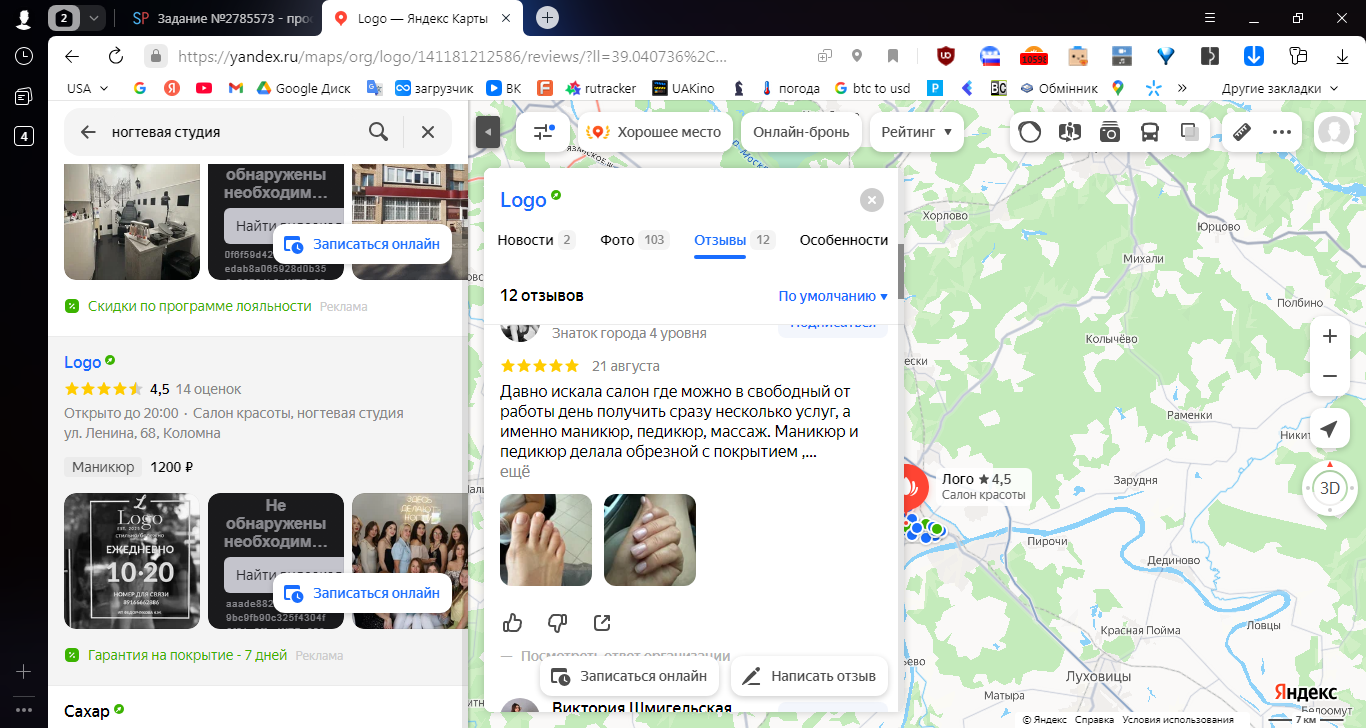Screen dimensions: 1366x728
Task: Show public transport on the map
Action: (1150, 132)
